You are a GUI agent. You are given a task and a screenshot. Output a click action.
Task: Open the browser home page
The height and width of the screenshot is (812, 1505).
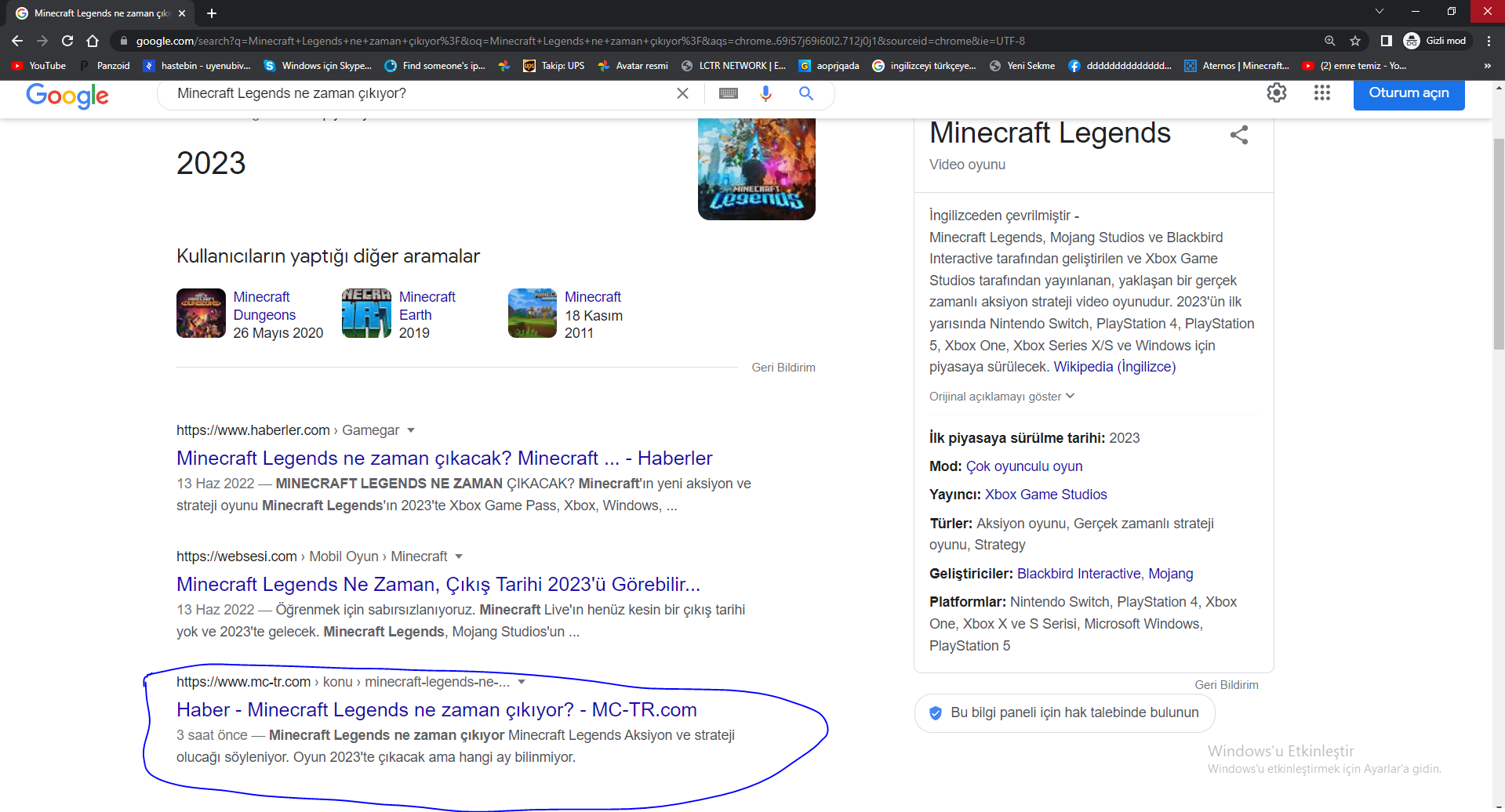tap(93, 41)
